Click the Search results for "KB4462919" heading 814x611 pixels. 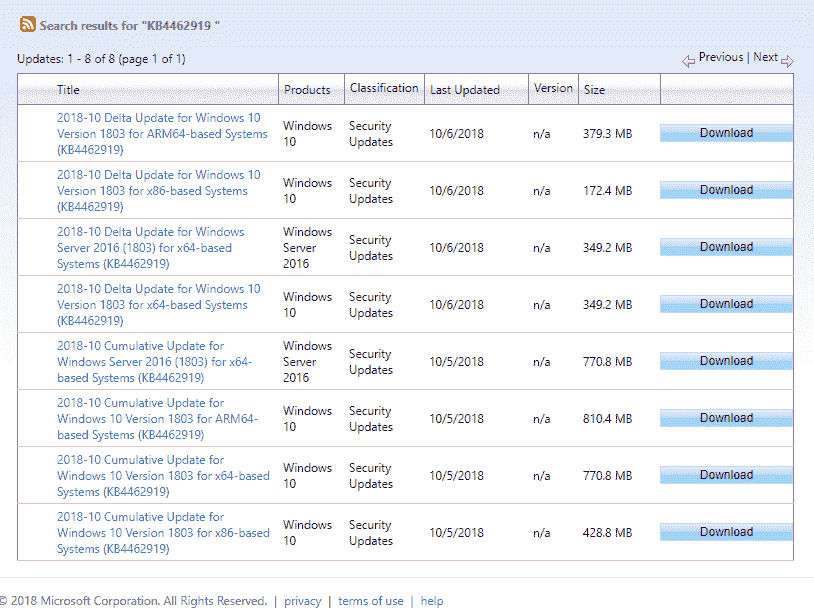click(x=130, y=25)
